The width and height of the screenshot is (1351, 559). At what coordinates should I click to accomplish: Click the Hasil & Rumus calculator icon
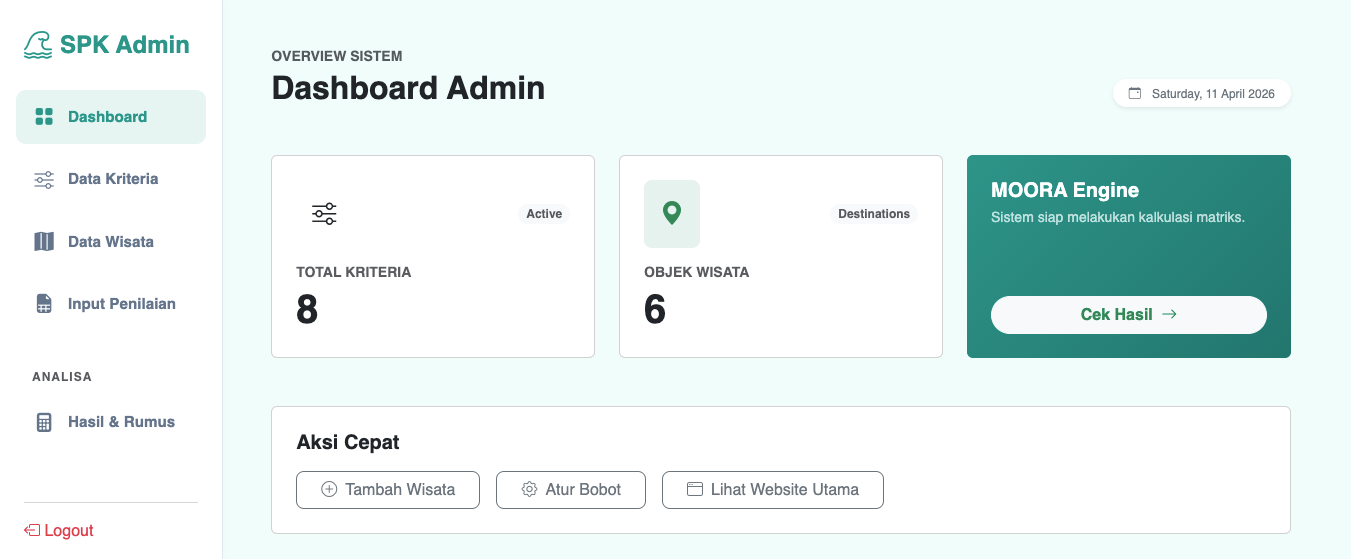44,422
